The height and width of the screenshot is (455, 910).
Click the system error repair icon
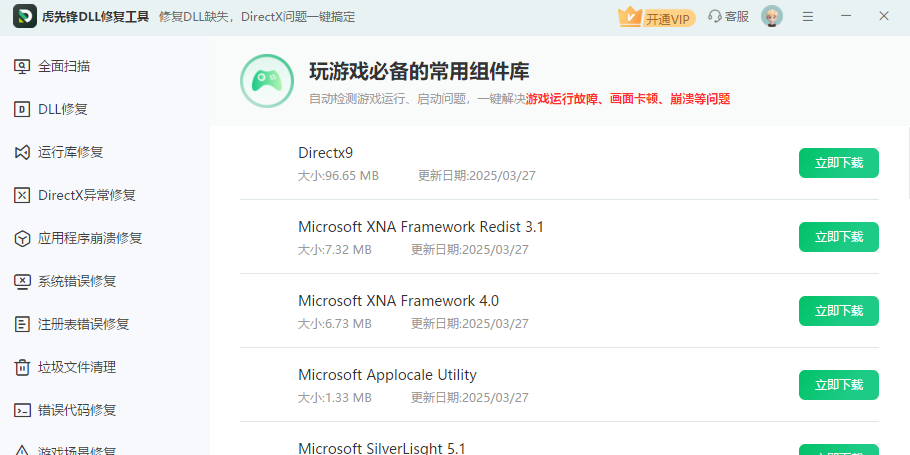pos(21,282)
